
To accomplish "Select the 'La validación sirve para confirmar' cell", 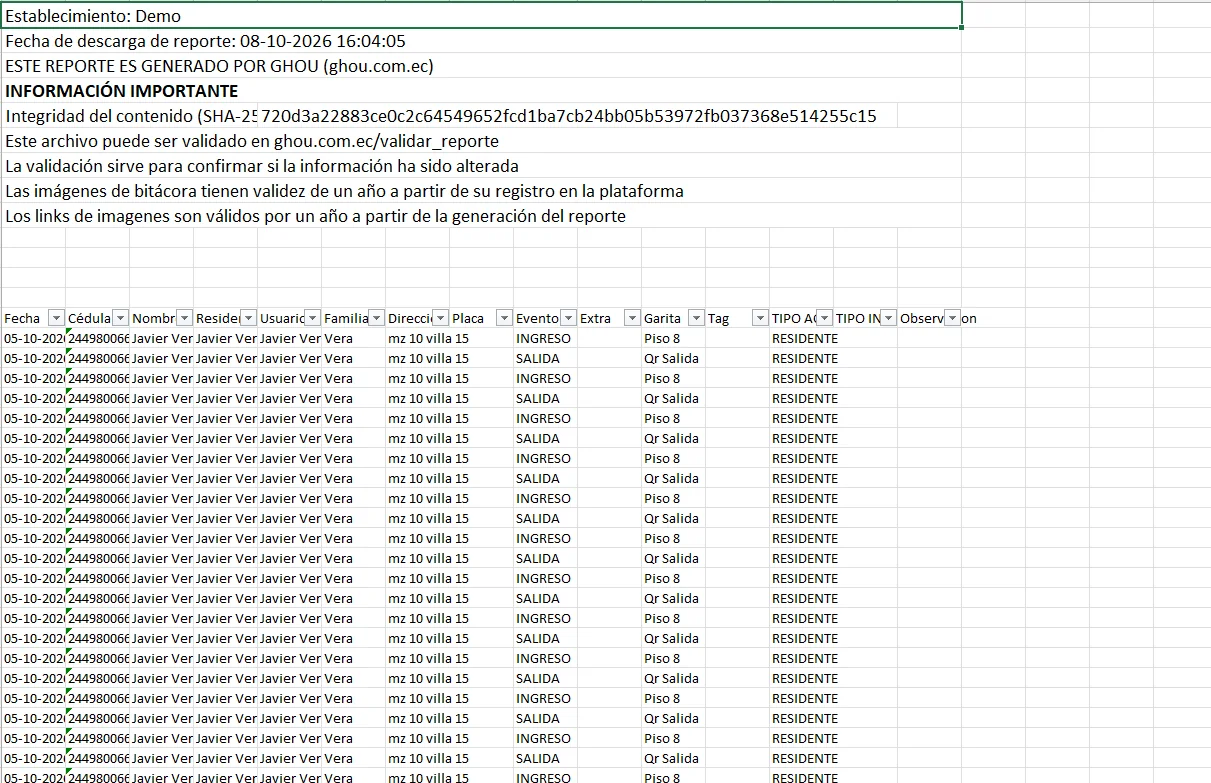I will [x=481, y=166].
